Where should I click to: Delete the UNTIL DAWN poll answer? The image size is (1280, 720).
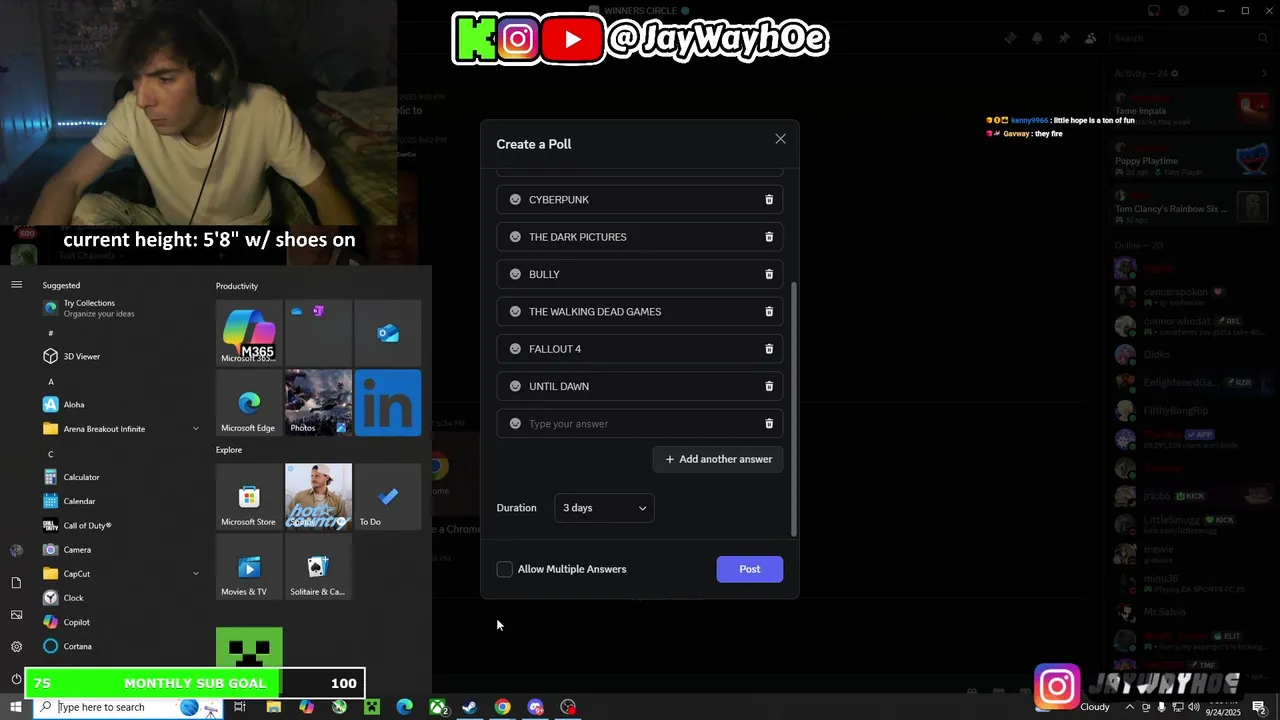click(x=769, y=386)
